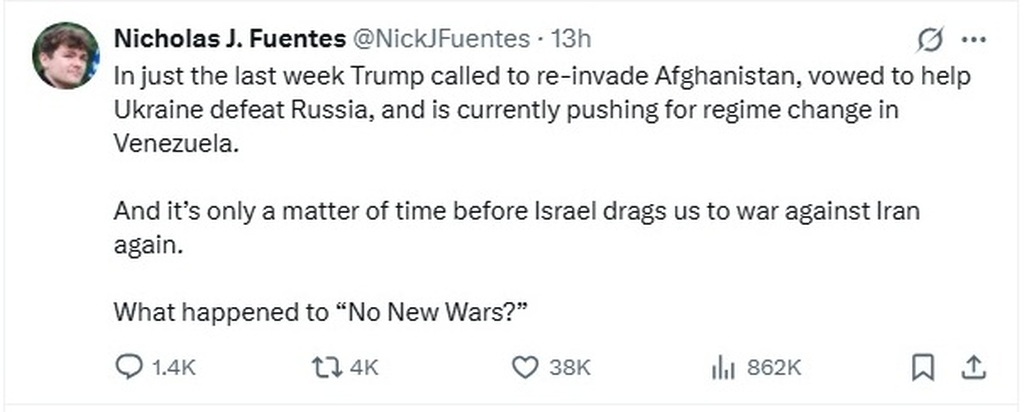Click the 4K reposts count
1024x412 pixels.
(364, 368)
